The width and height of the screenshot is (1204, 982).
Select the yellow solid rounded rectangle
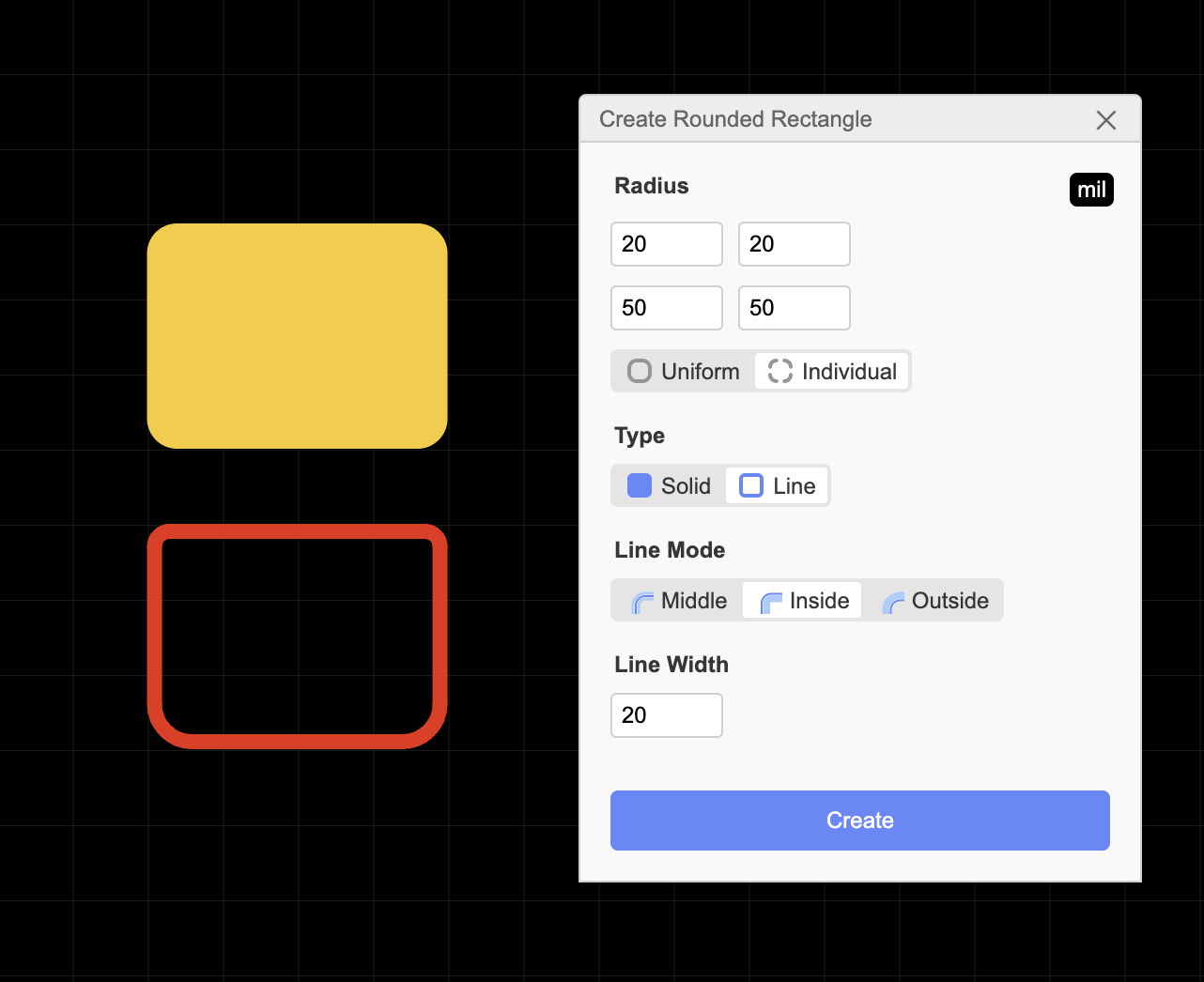(x=298, y=336)
